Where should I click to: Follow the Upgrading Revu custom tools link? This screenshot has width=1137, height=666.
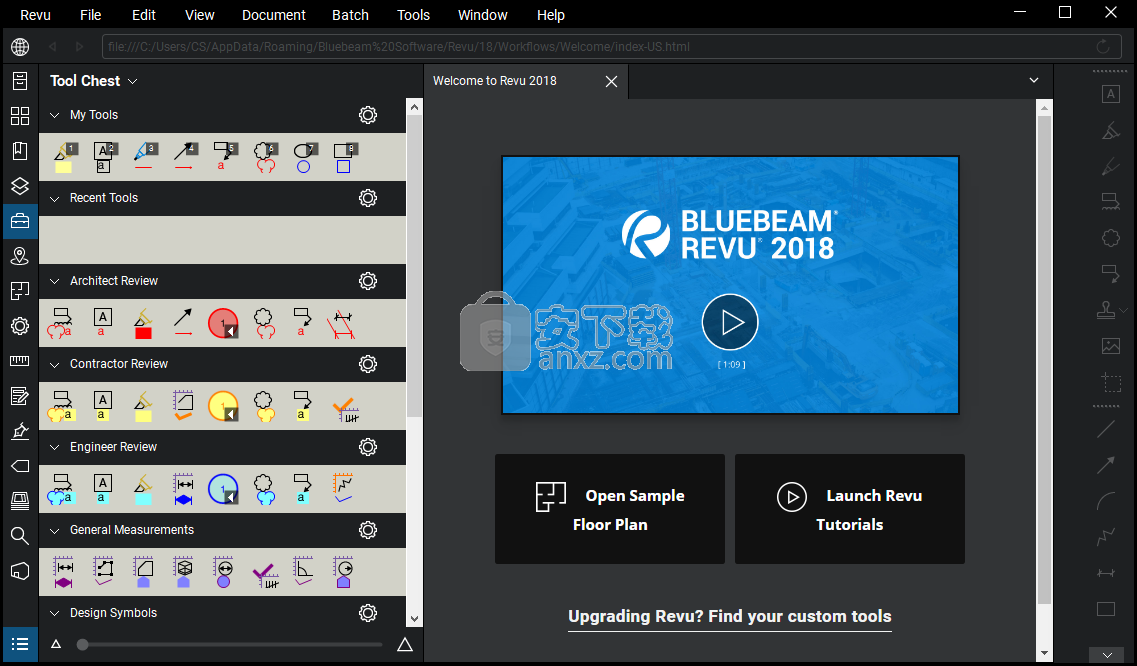point(729,617)
